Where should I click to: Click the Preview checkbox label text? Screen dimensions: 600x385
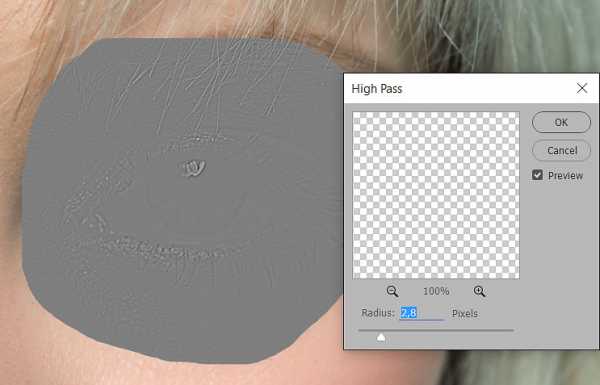coord(565,176)
